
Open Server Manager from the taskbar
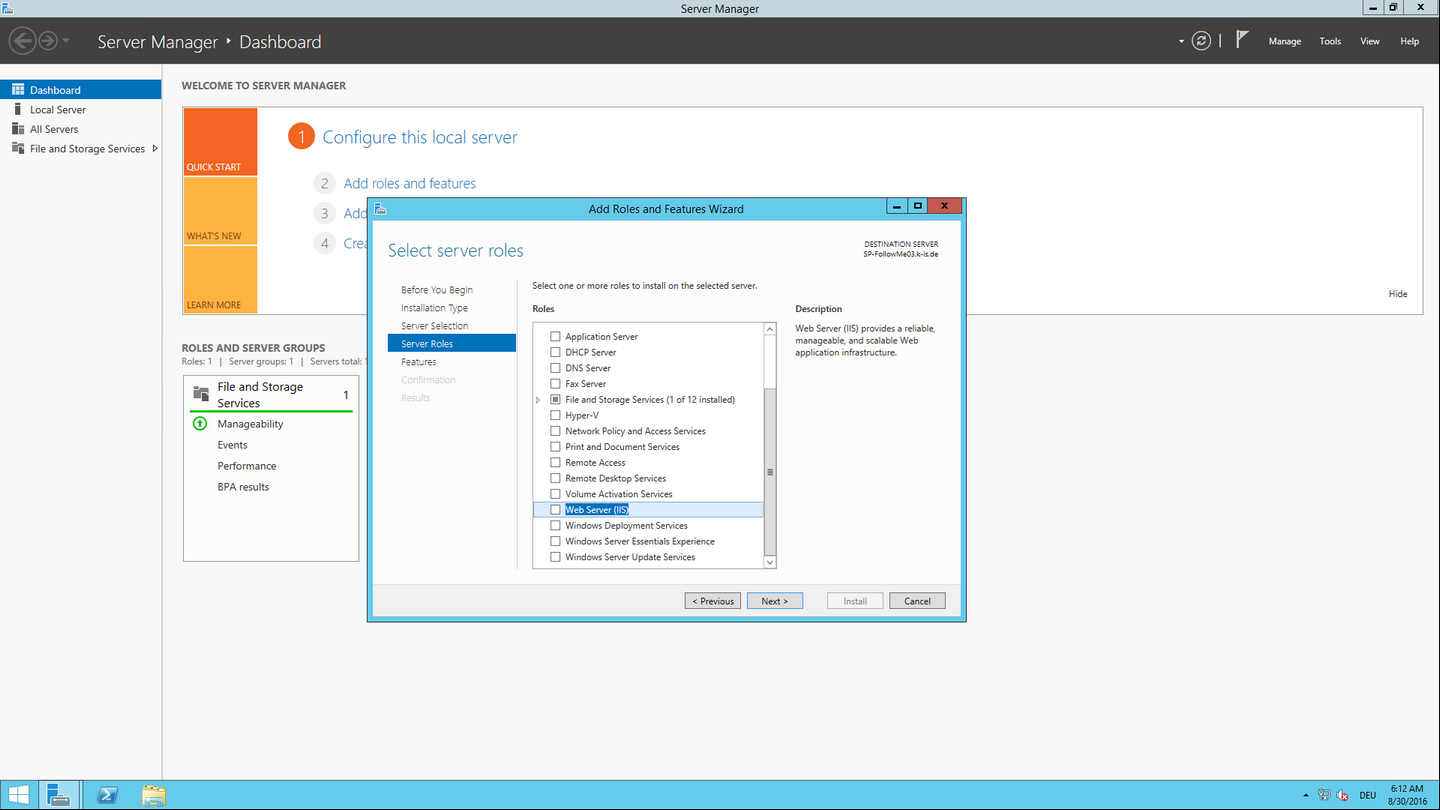pyautogui.click(x=60, y=796)
